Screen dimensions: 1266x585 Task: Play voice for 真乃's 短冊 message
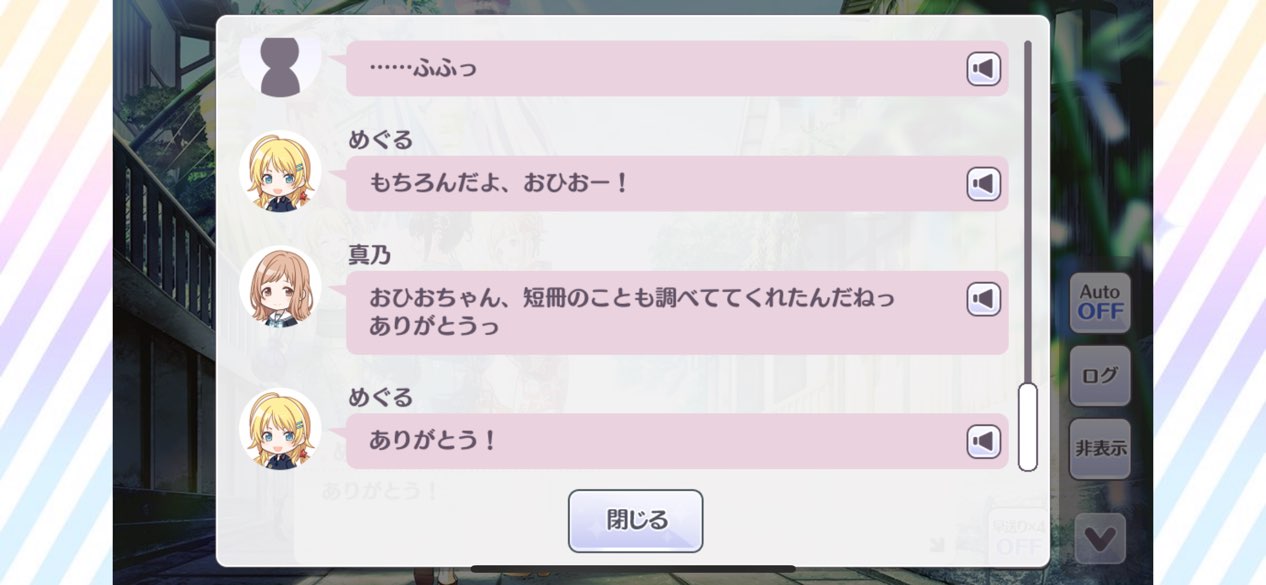984,299
